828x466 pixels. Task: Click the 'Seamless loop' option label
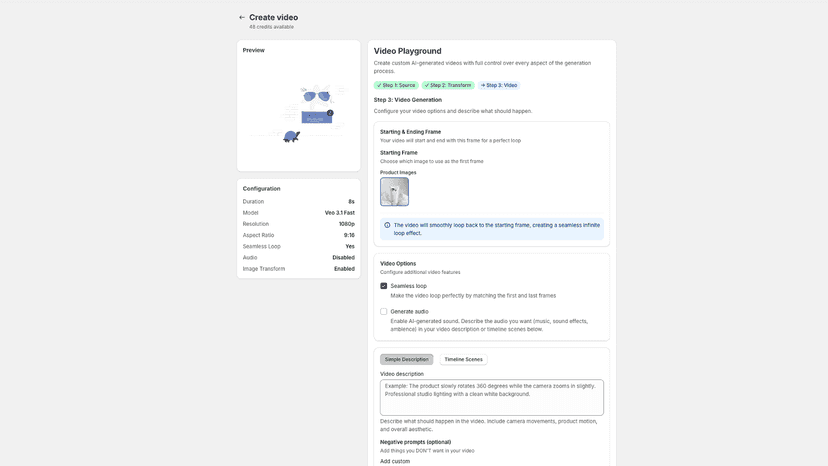coord(409,286)
